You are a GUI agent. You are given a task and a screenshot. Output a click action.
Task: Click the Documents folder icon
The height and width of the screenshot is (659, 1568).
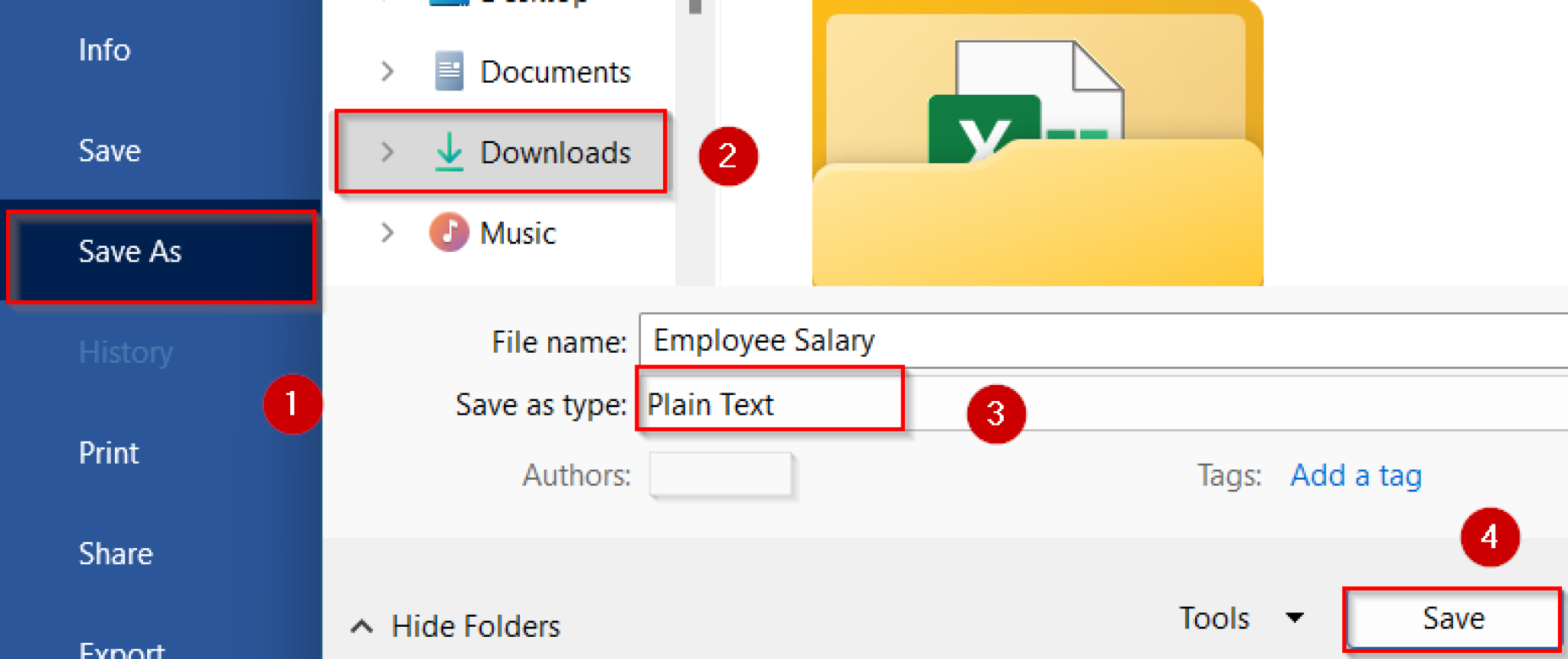pyautogui.click(x=450, y=71)
